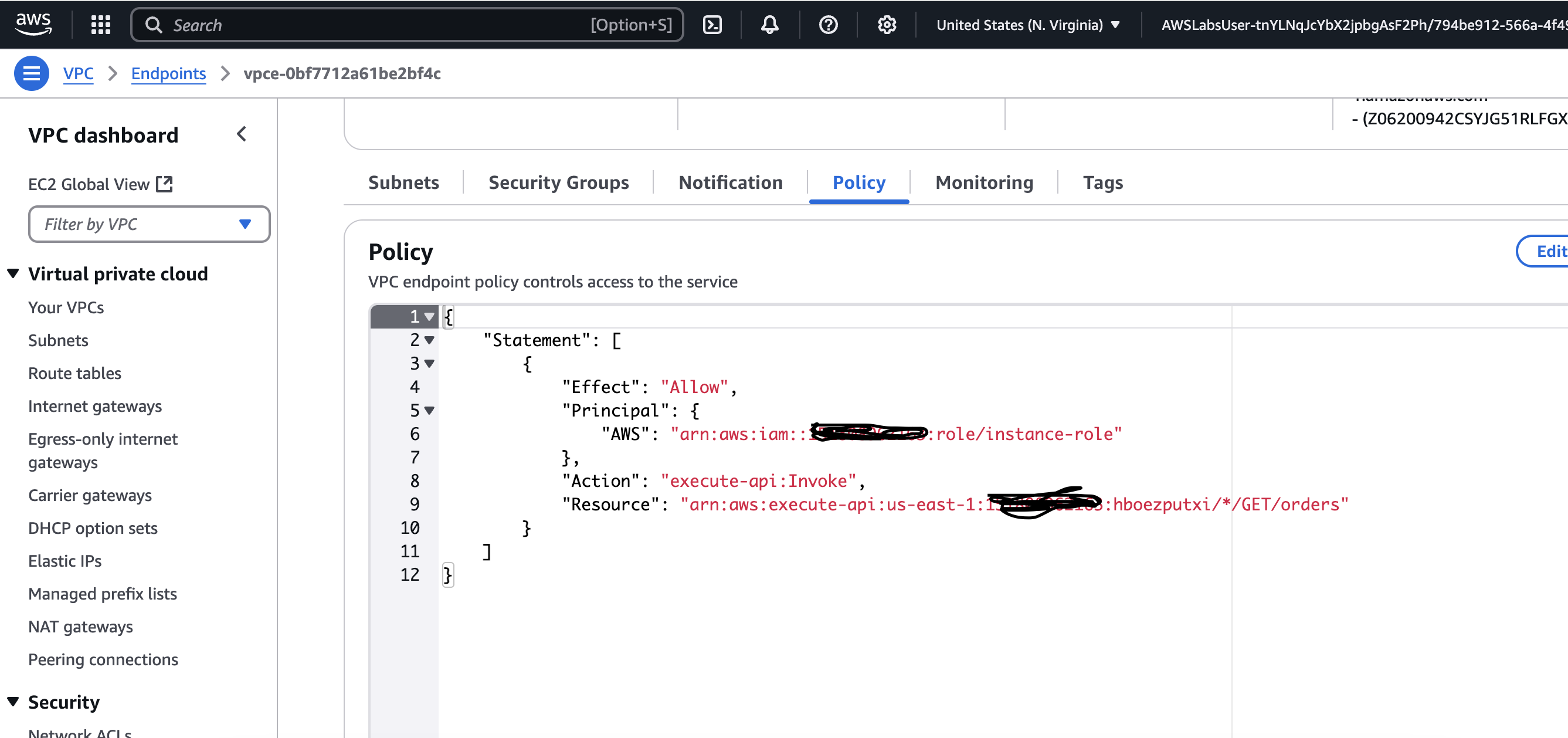Image resolution: width=1568 pixels, height=738 pixels.
Task: Click the Edit policy button
Action: coord(1543,251)
